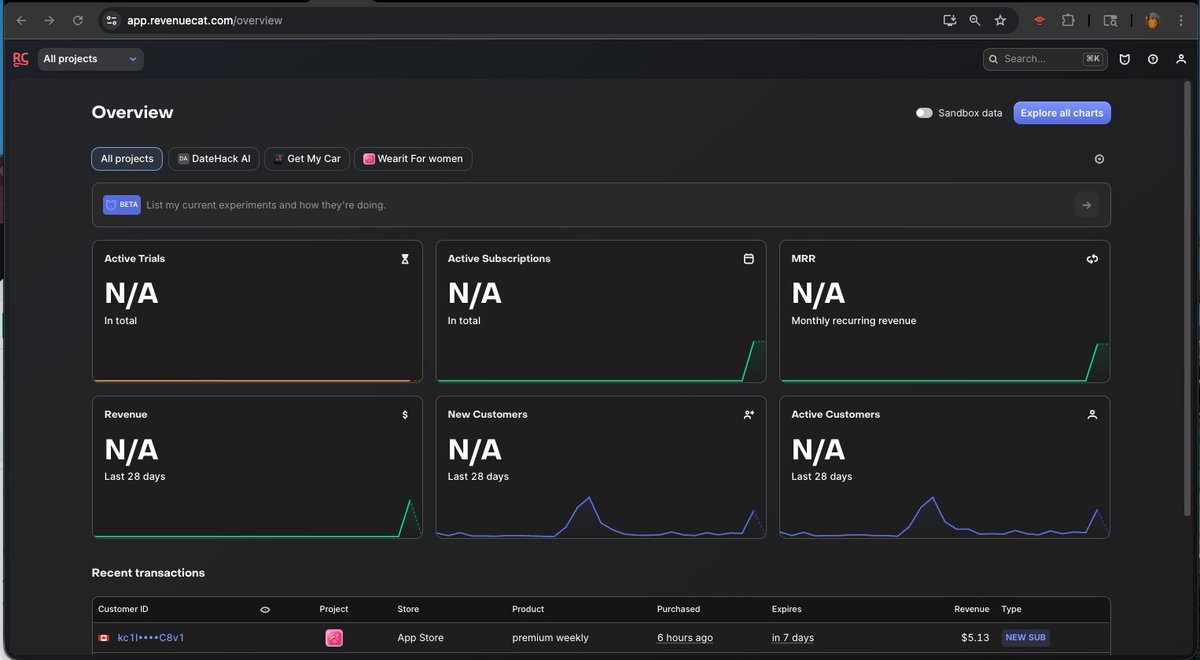Open the MRR card
The image size is (1200, 660).
(945, 311)
